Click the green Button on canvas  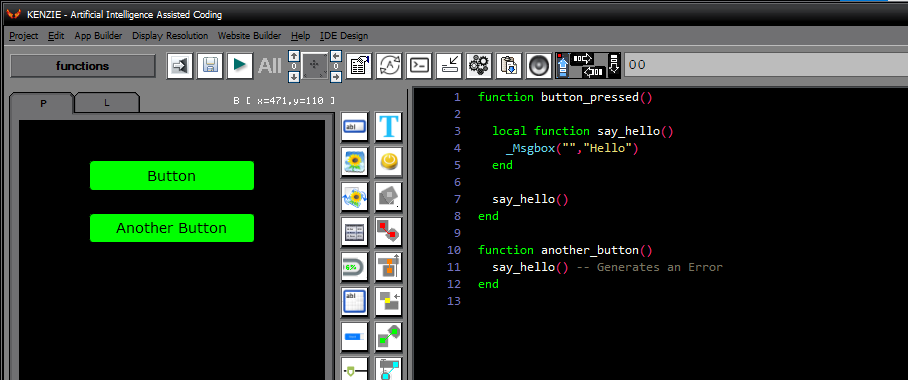pos(172,176)
